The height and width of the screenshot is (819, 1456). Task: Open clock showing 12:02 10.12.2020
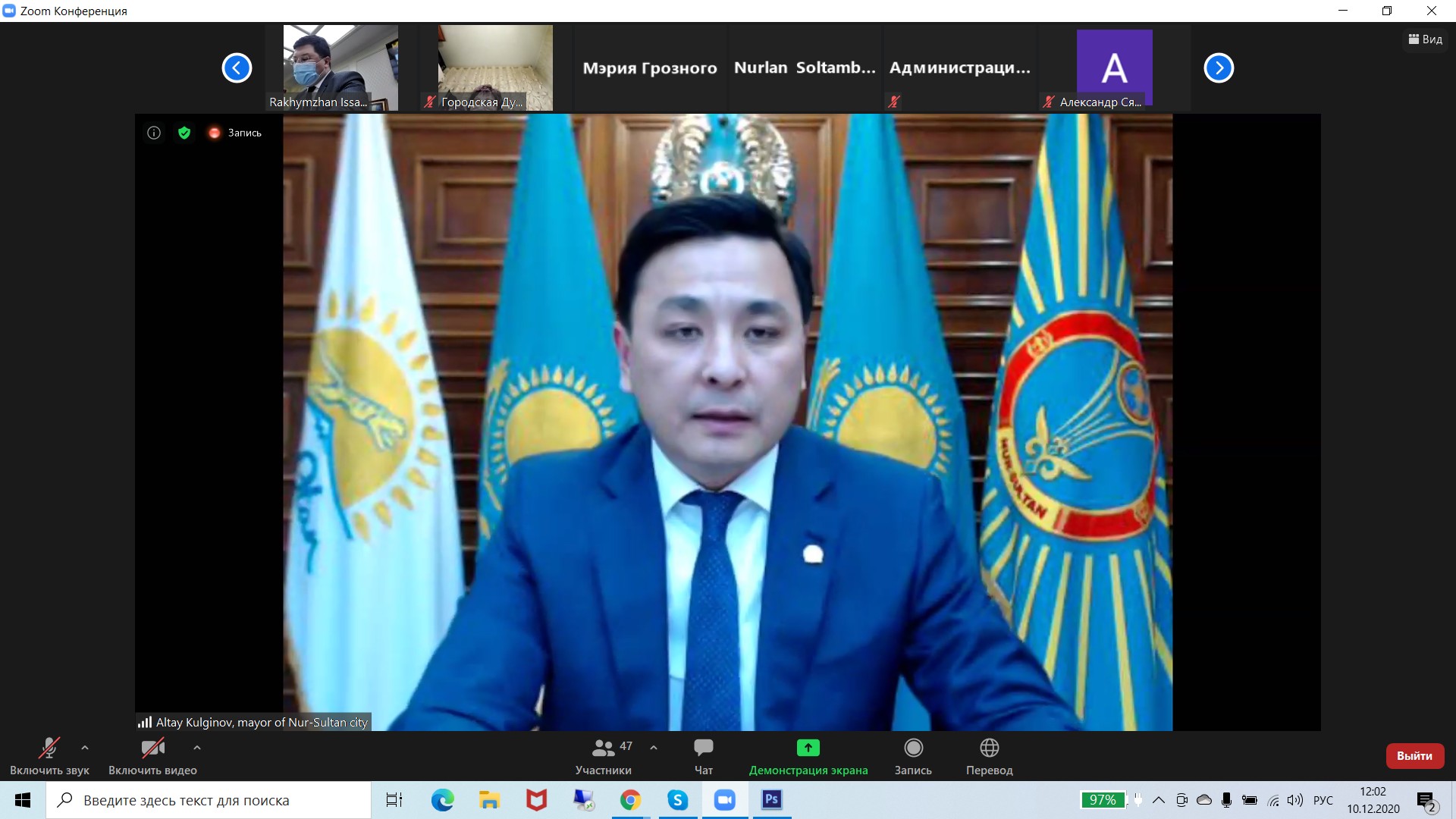(1373, 800)
